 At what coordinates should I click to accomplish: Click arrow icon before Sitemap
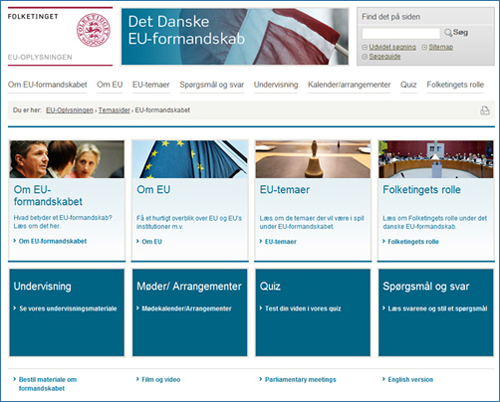tap(424, 47)
